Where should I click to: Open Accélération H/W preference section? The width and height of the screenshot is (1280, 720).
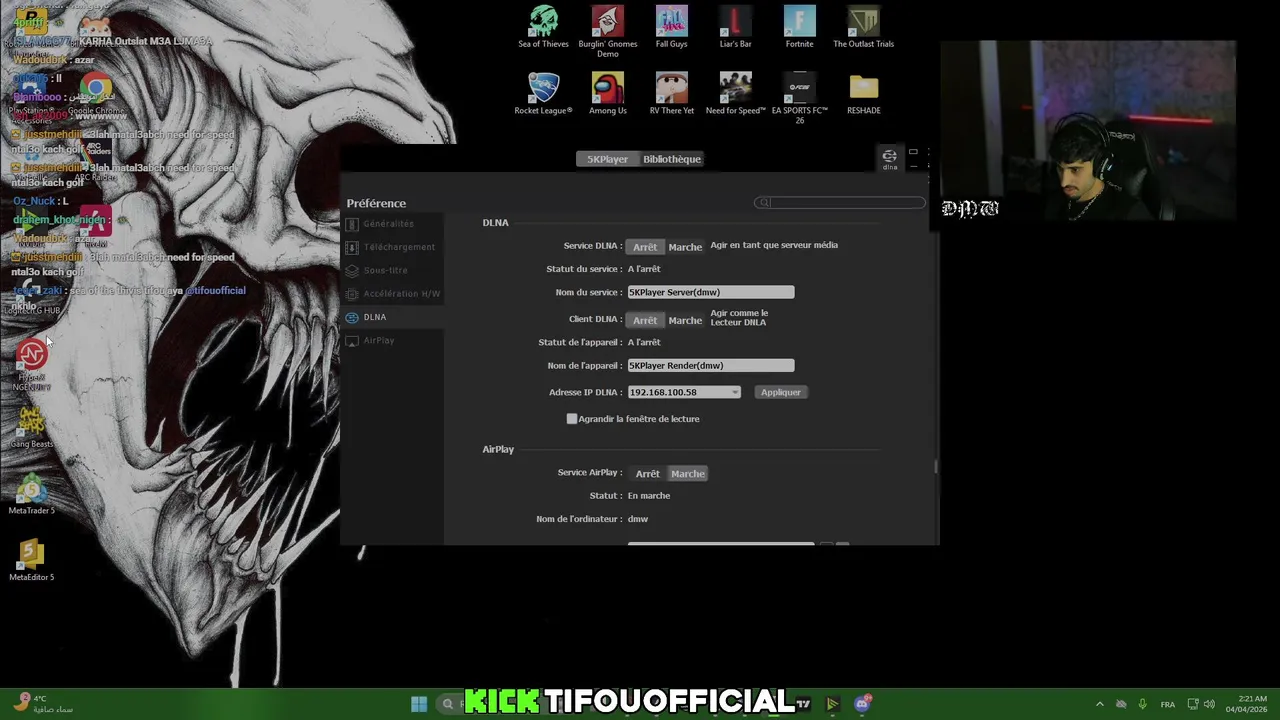point(393,294)
